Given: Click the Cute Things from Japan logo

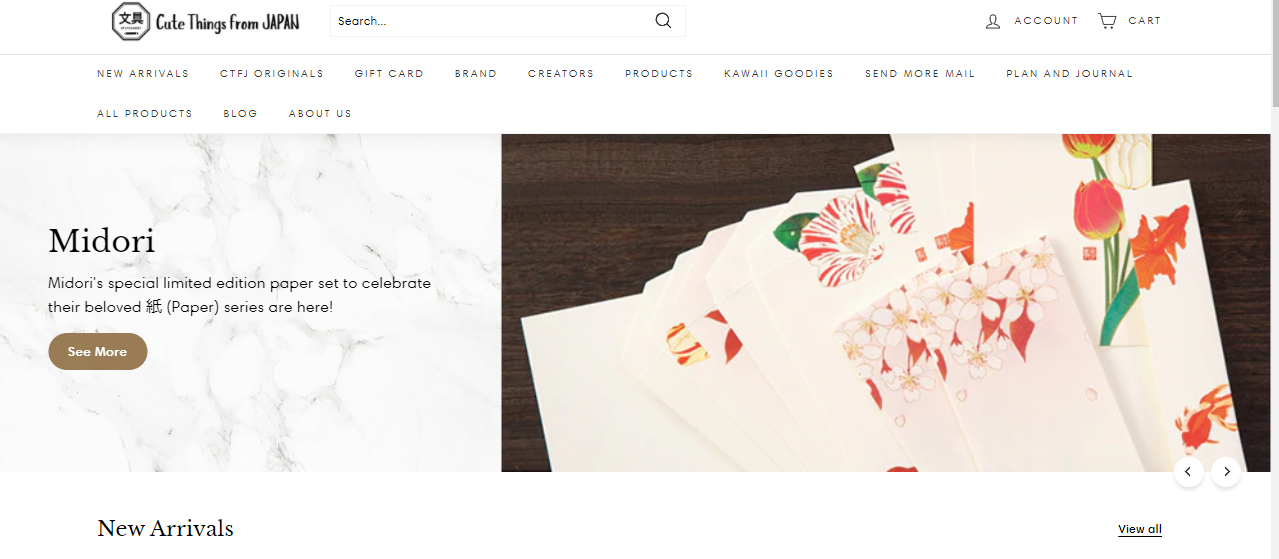Looking at the screenshot, I should tap(205, 21).
